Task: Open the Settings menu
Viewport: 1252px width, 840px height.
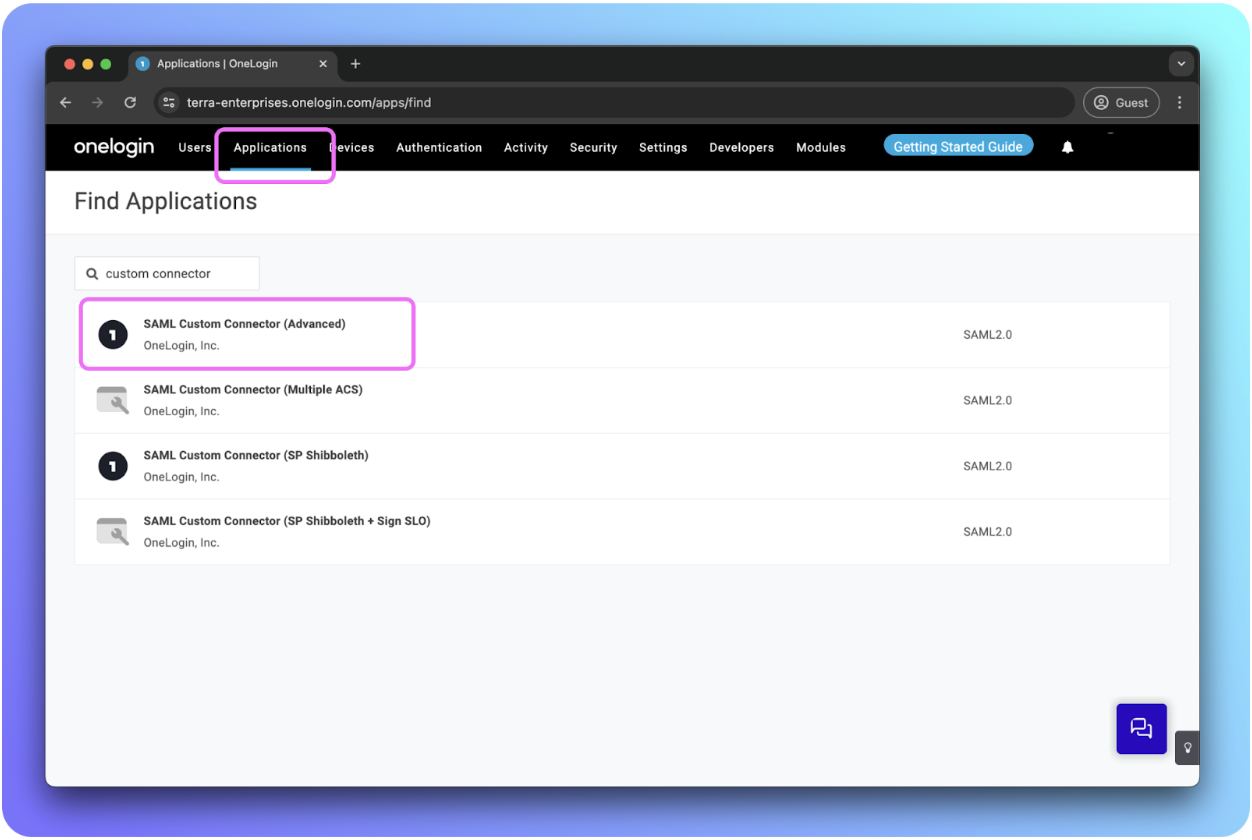Action: tap(663, 147)
